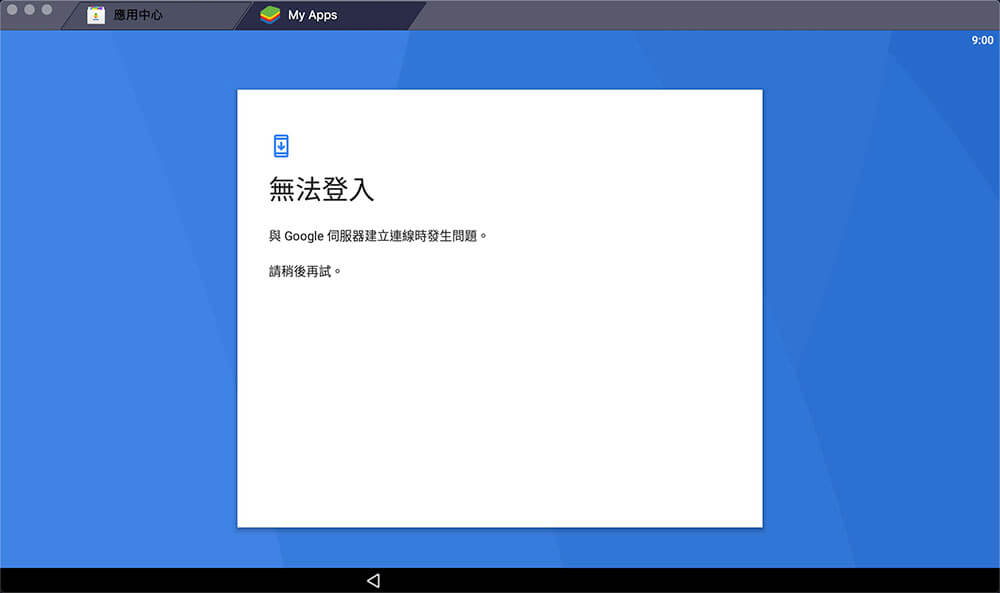1000x593 pixels.
Task: Click the 無法登入 heading
Action: (321, 189)
